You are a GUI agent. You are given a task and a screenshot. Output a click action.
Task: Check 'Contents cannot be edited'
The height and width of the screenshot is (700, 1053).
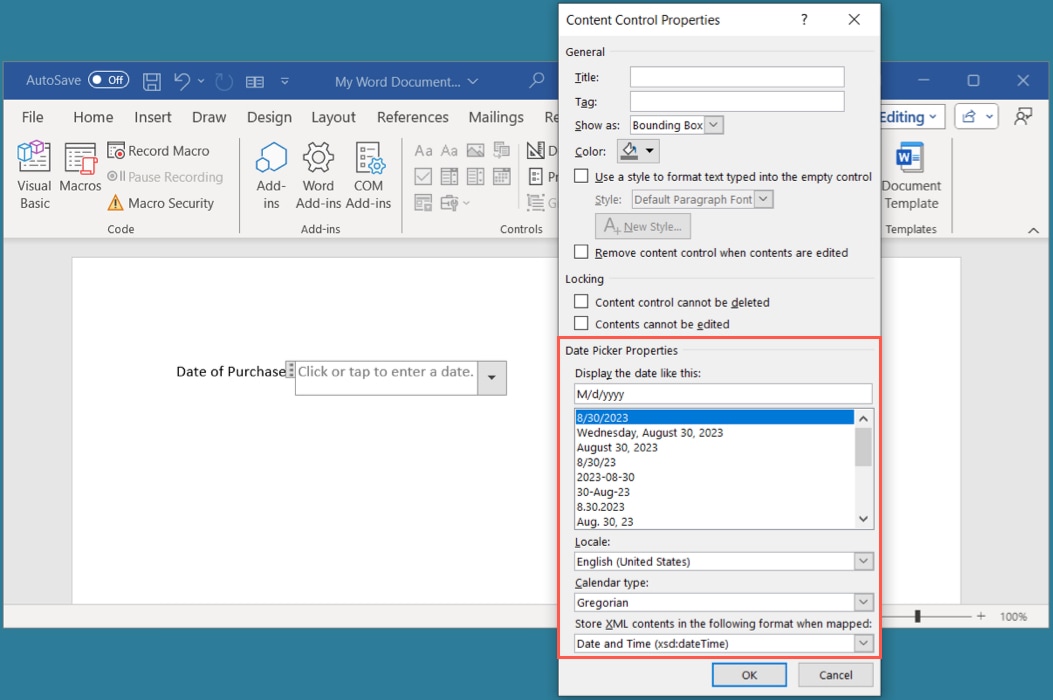pos(581,323)
